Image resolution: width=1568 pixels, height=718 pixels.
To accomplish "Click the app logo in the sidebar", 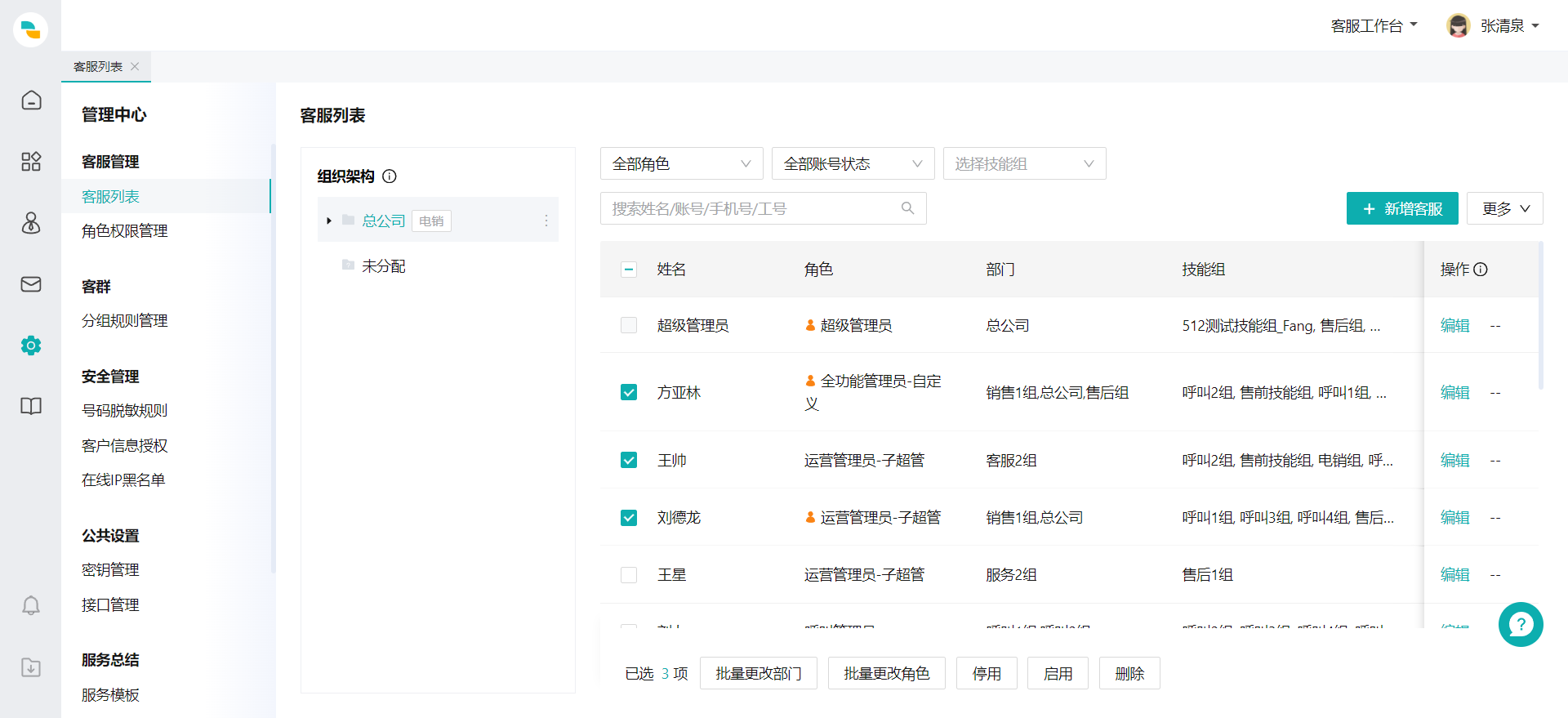I will pos(30,29).
